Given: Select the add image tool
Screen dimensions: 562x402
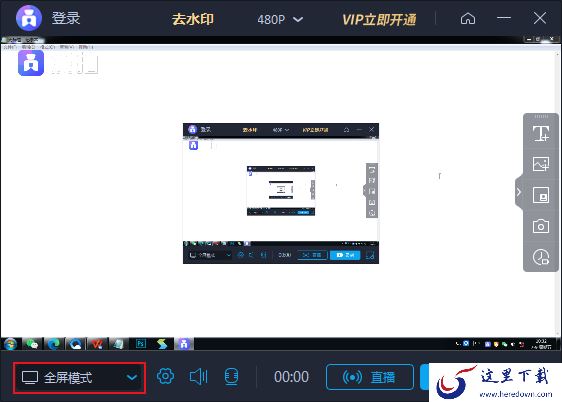Looking at the screenshot, I should [x=540, y=164].
